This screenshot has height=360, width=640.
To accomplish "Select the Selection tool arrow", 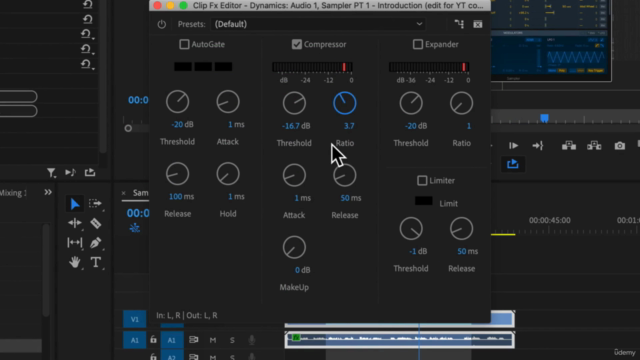I will 75,204.
